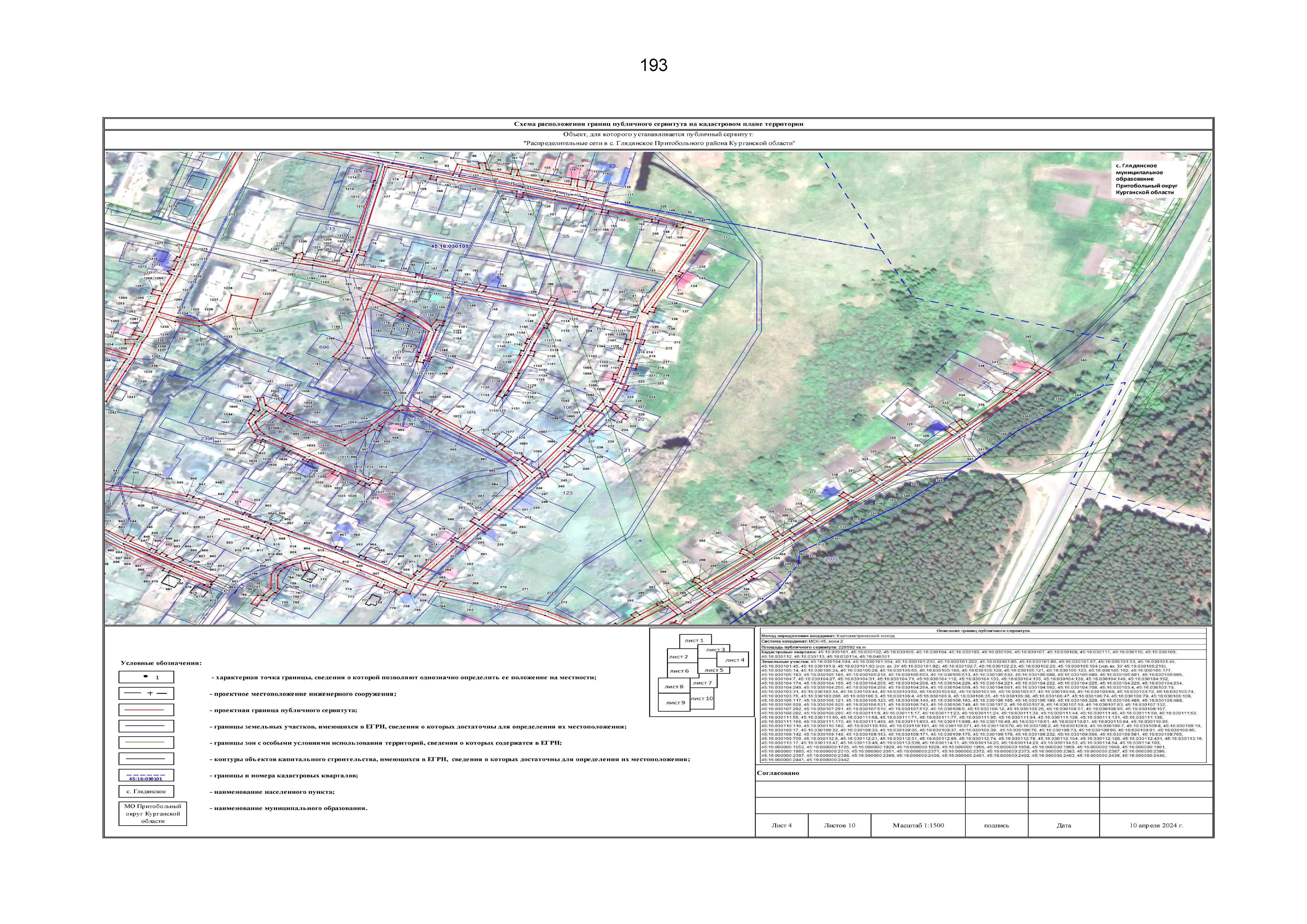1307x924 pixels.
Task: Click the engineering structure line-cross legend symbol
Action: (146, 694)
